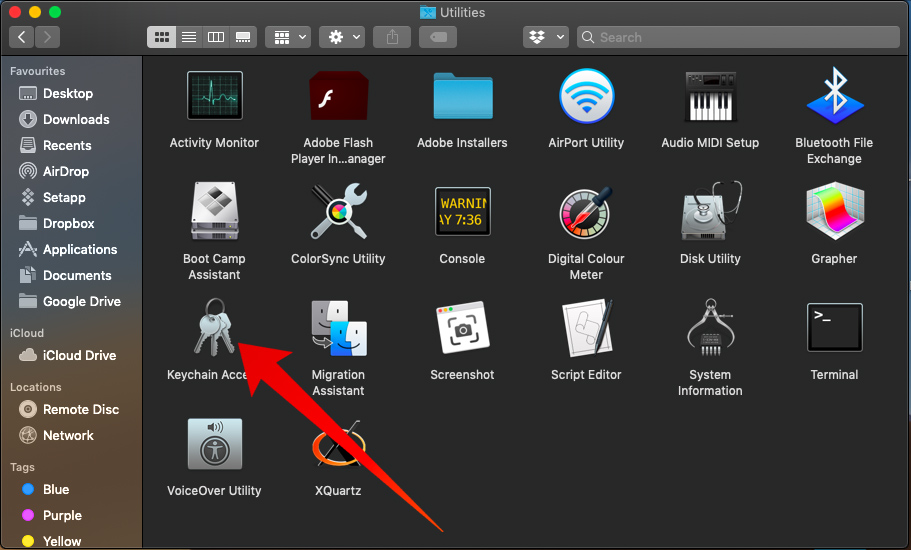Click the Edit Tags toolbar button
The image size is (911, 550).
tap(438, 37)
